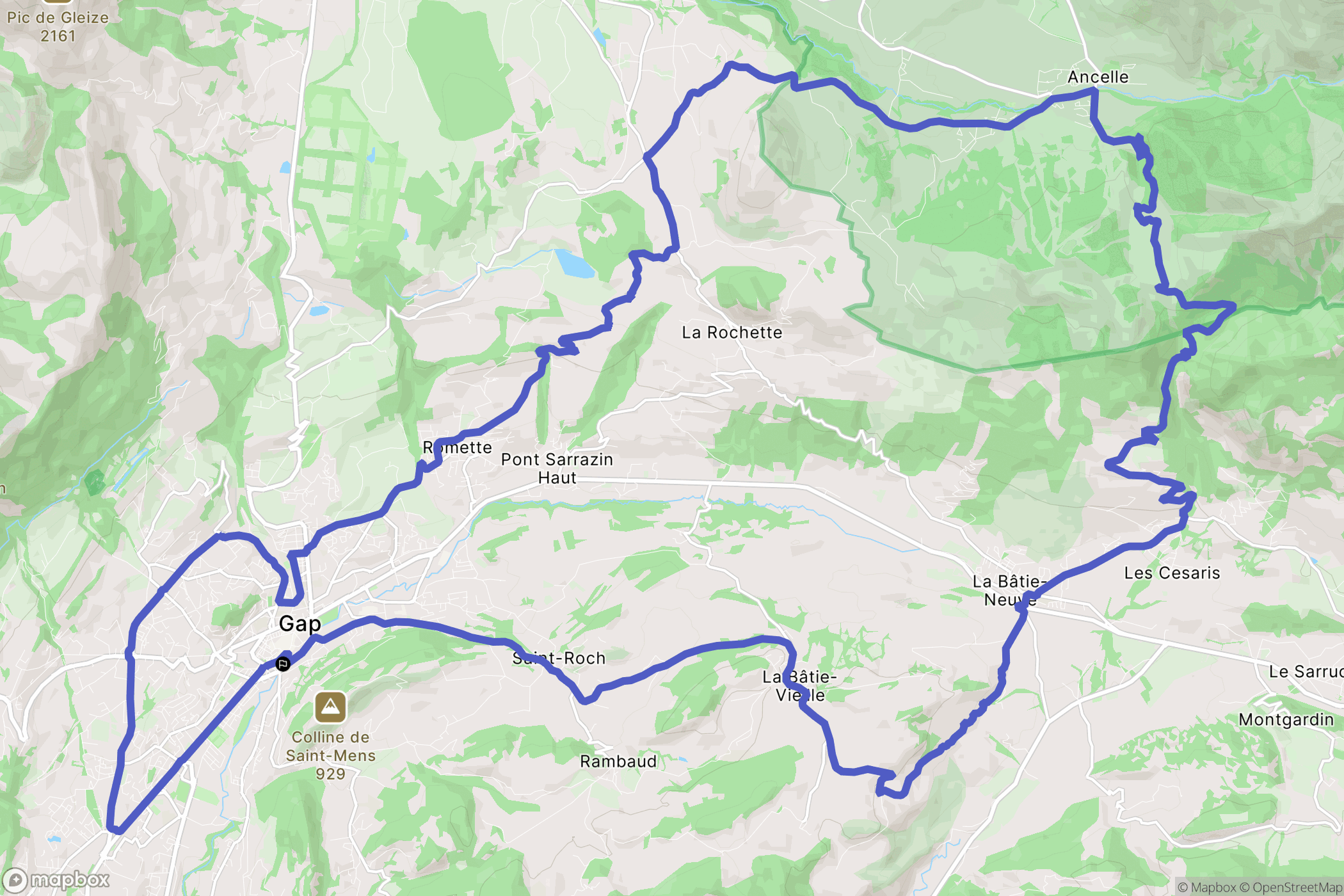Click the Saint-Roch place label
Viewport: 1344px width, 896px height.
pyautogui.click(x=559, y=658)
